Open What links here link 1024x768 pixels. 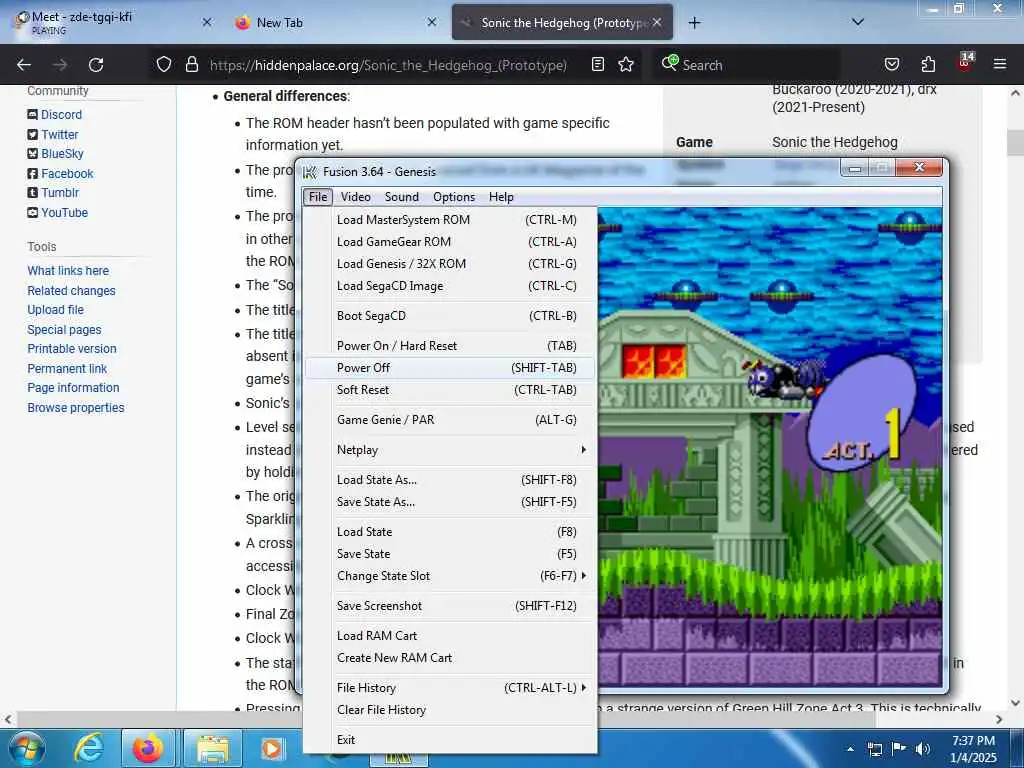[68, 270]
